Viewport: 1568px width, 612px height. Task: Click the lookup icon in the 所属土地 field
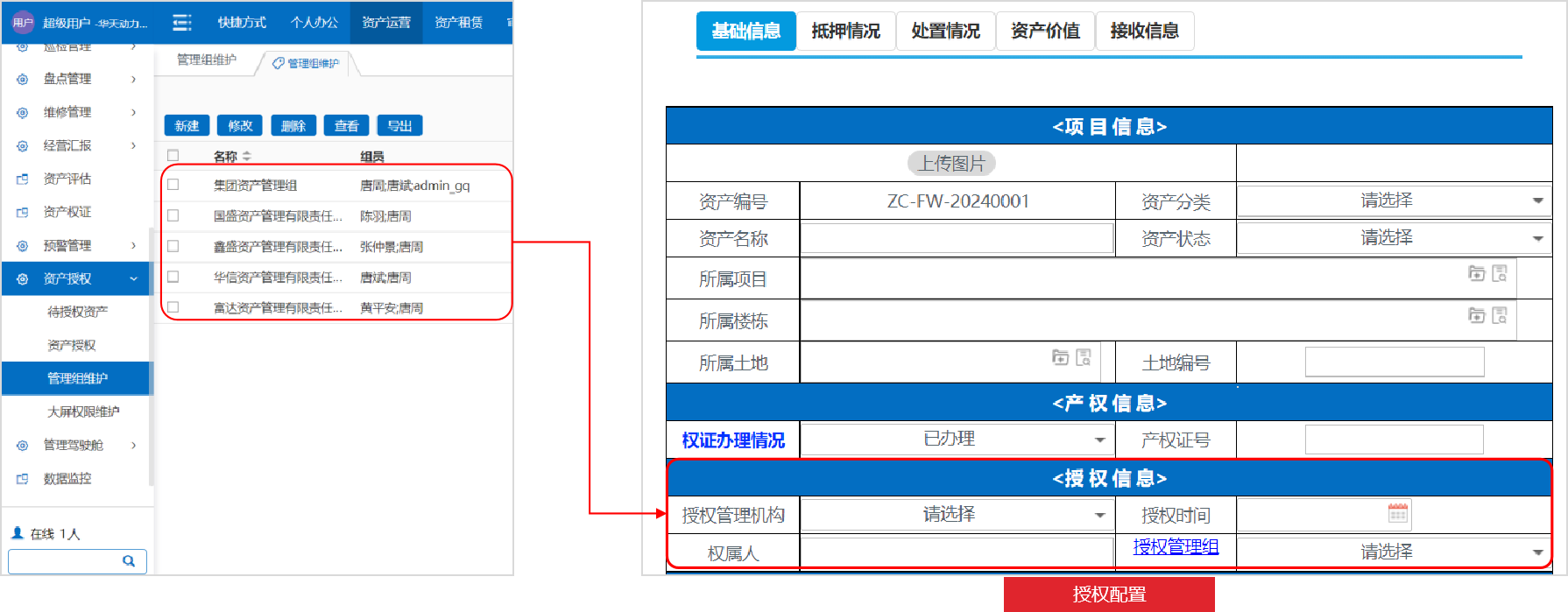pyautogui.click(x=1084, y=356)
